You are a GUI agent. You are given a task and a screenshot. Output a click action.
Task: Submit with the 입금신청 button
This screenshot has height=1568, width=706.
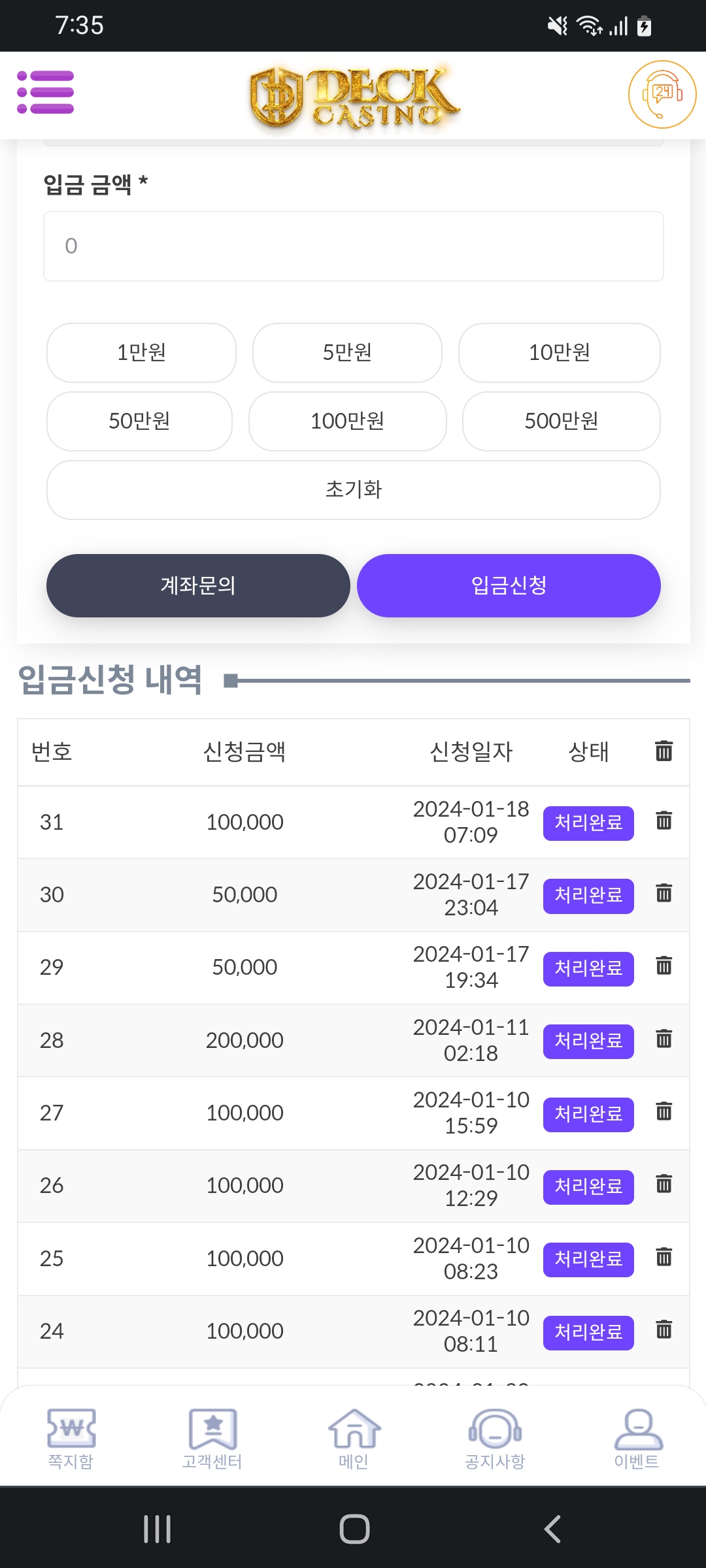(509, 585)
